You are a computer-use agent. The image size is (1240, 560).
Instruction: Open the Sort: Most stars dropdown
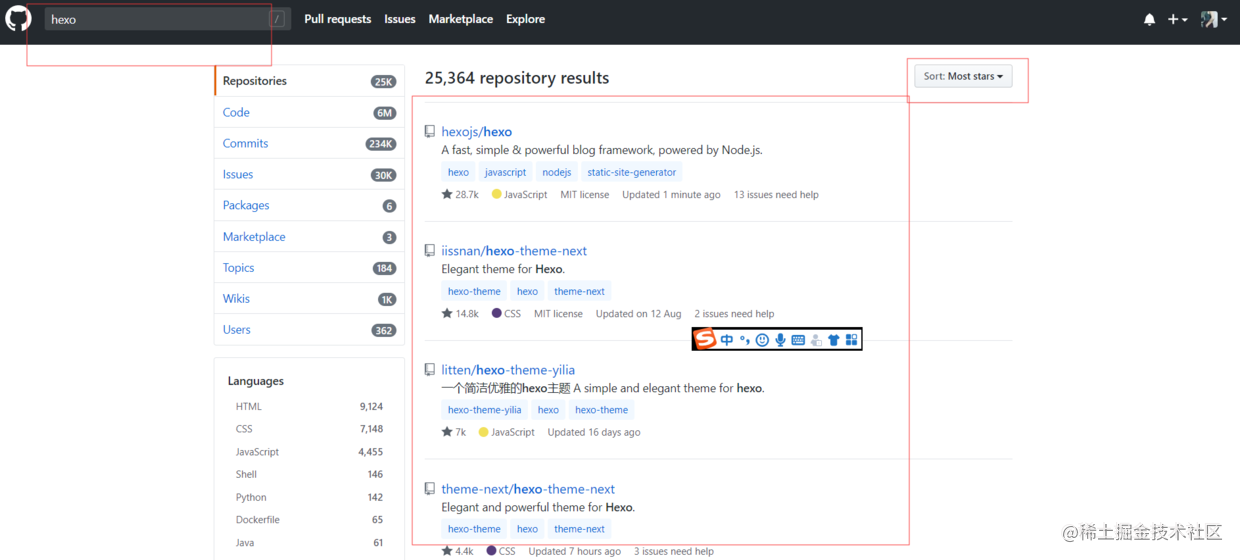point(963,76)
